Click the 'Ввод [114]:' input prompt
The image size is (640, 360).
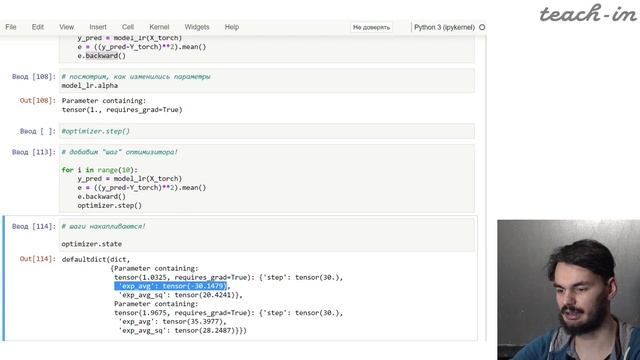33,227
